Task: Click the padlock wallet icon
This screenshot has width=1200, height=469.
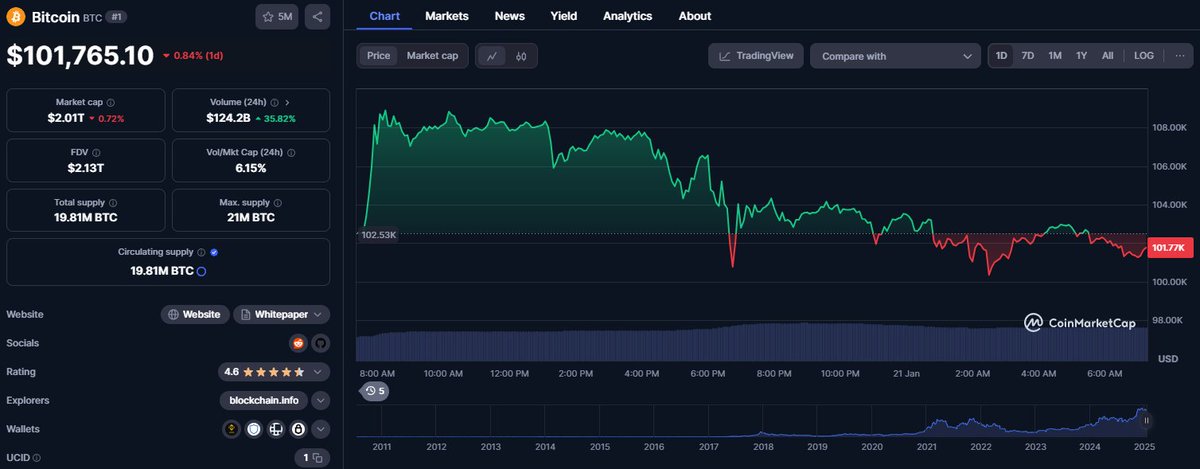Action: [298, 429]
